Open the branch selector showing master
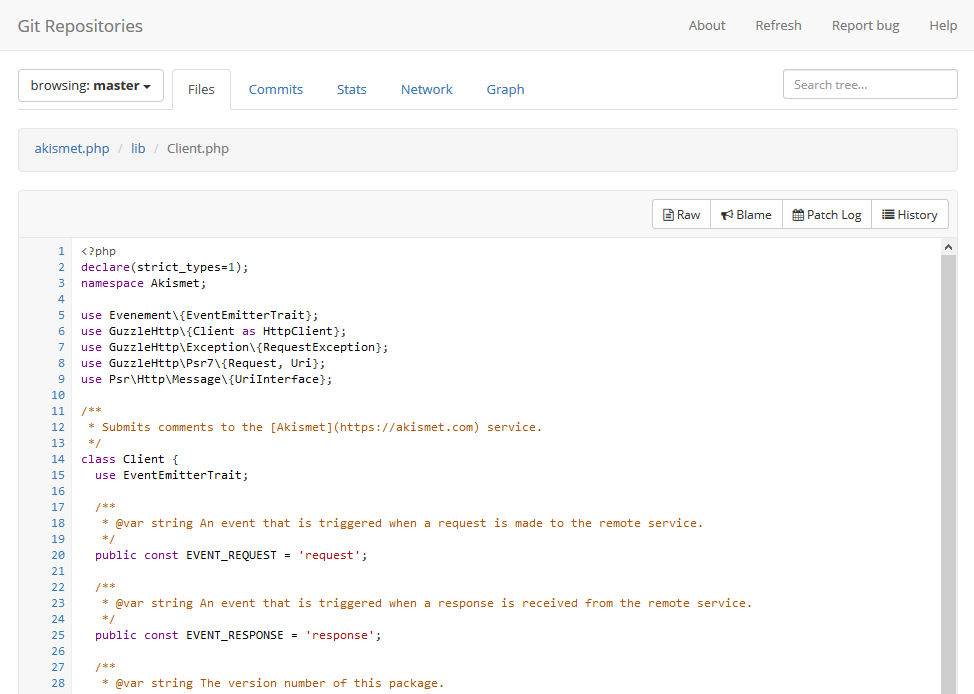This screenshot has width=974, height=694. pos(90,85)
